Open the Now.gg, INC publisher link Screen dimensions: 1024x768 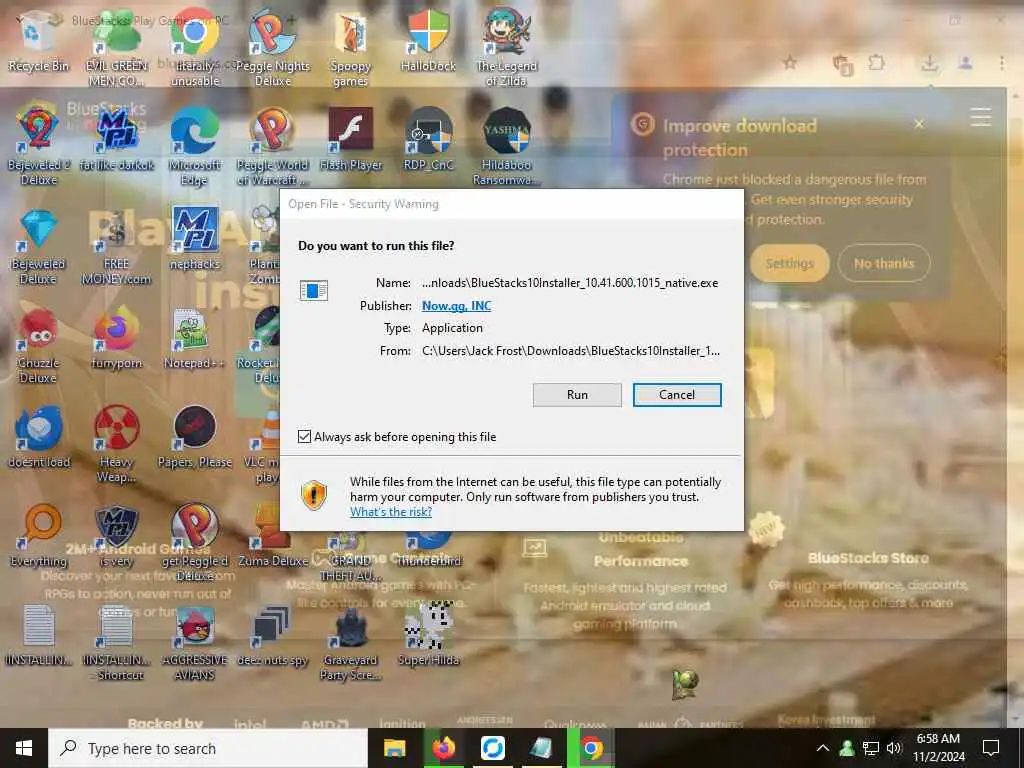click(x=456, y=306)
